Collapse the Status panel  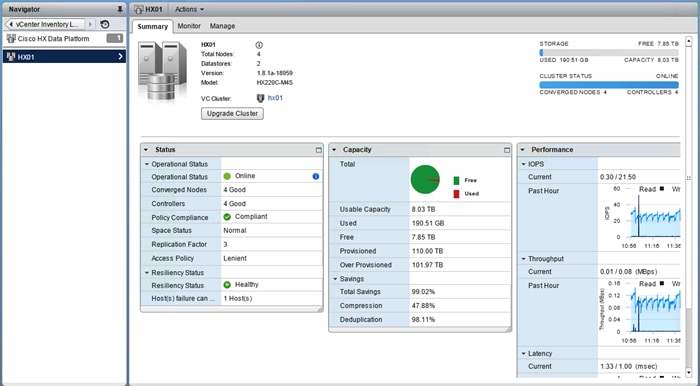146,150
